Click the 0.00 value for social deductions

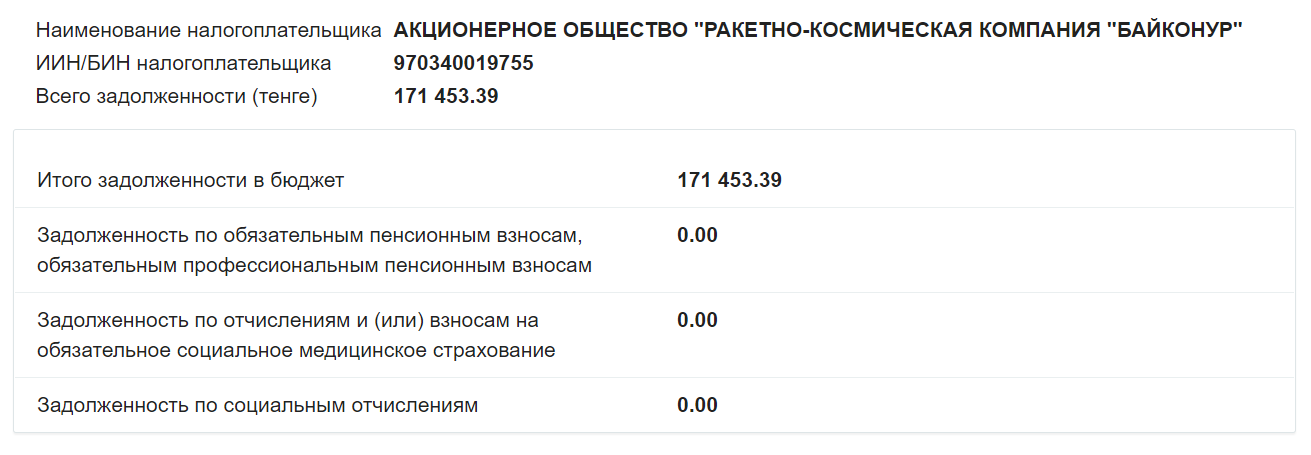(697, 406)
